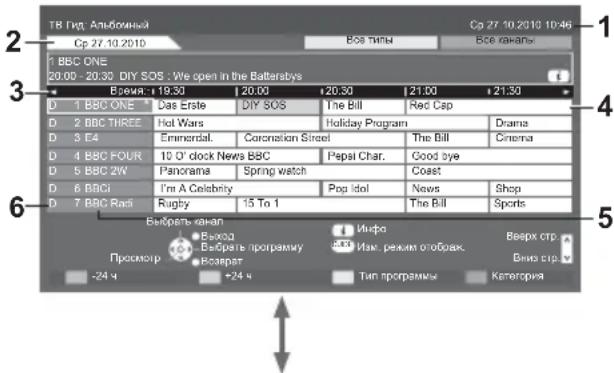
Task: Select the Emmerdal. programme
Action: [x=195, y=139]
